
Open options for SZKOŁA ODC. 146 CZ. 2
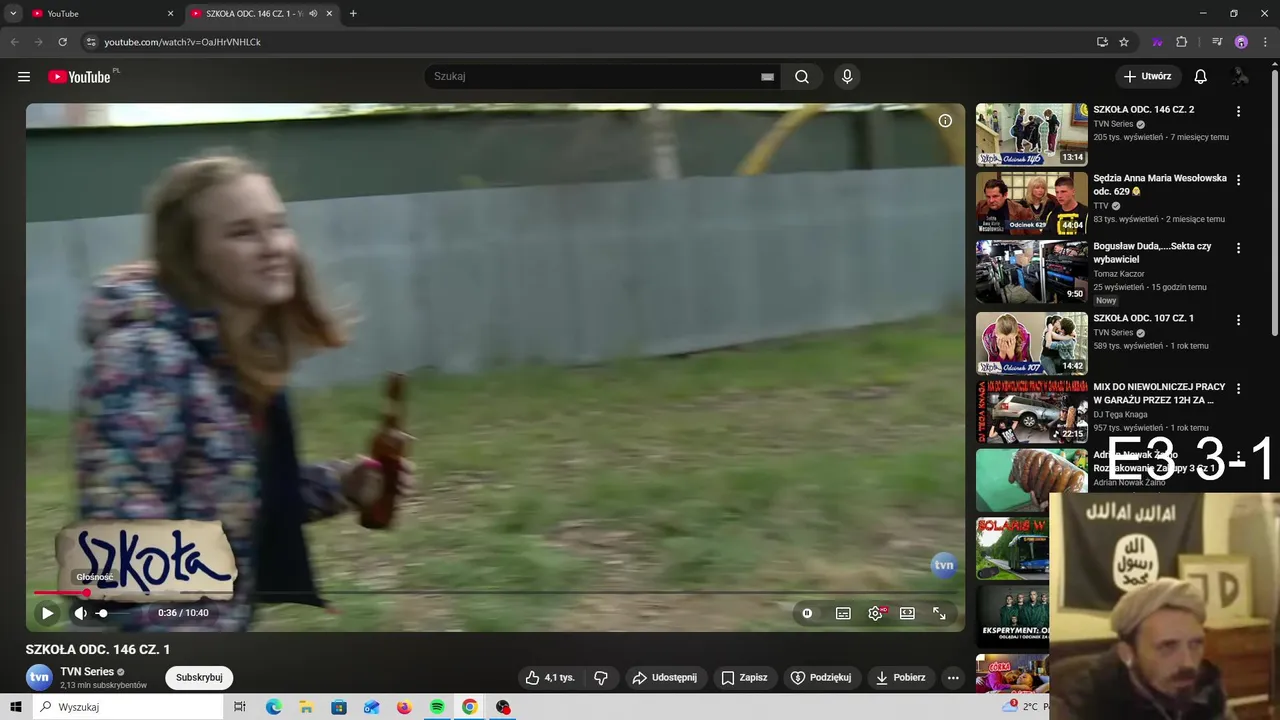tap(1238, 112)
